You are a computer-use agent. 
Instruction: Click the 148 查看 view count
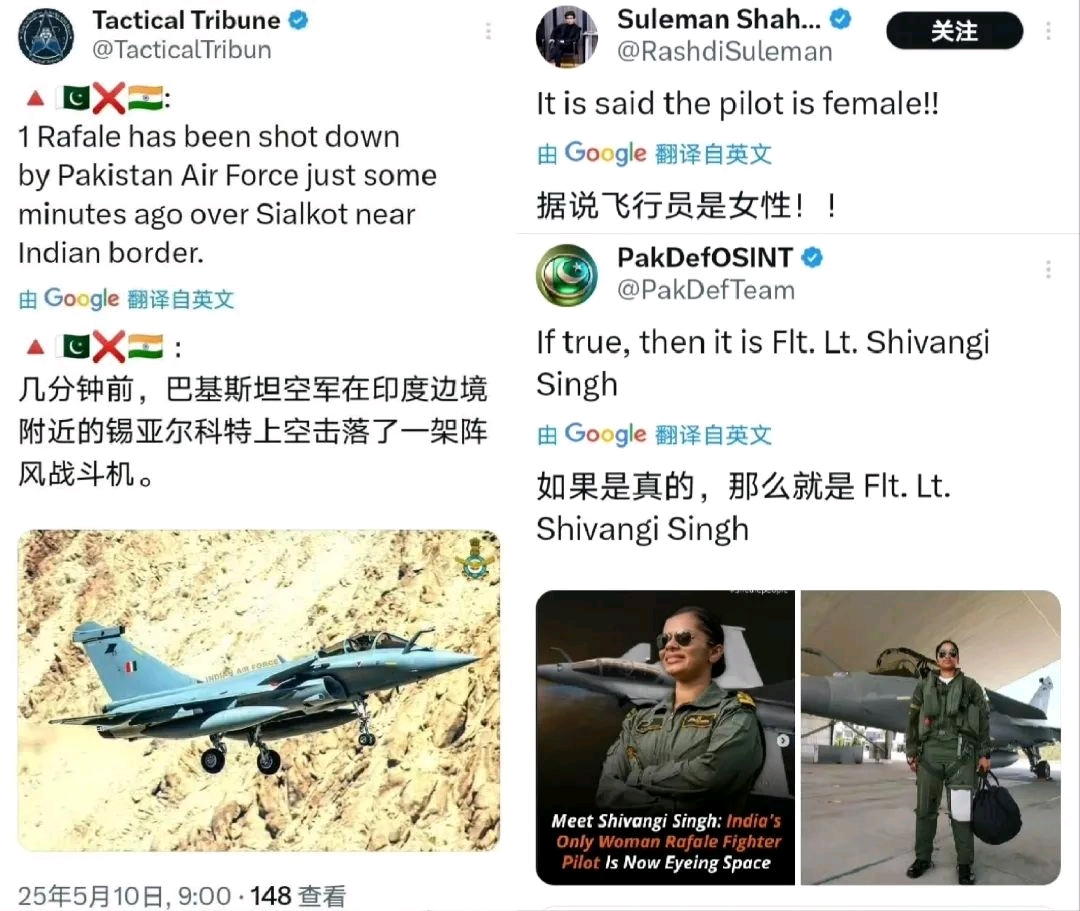pos(298,896)
